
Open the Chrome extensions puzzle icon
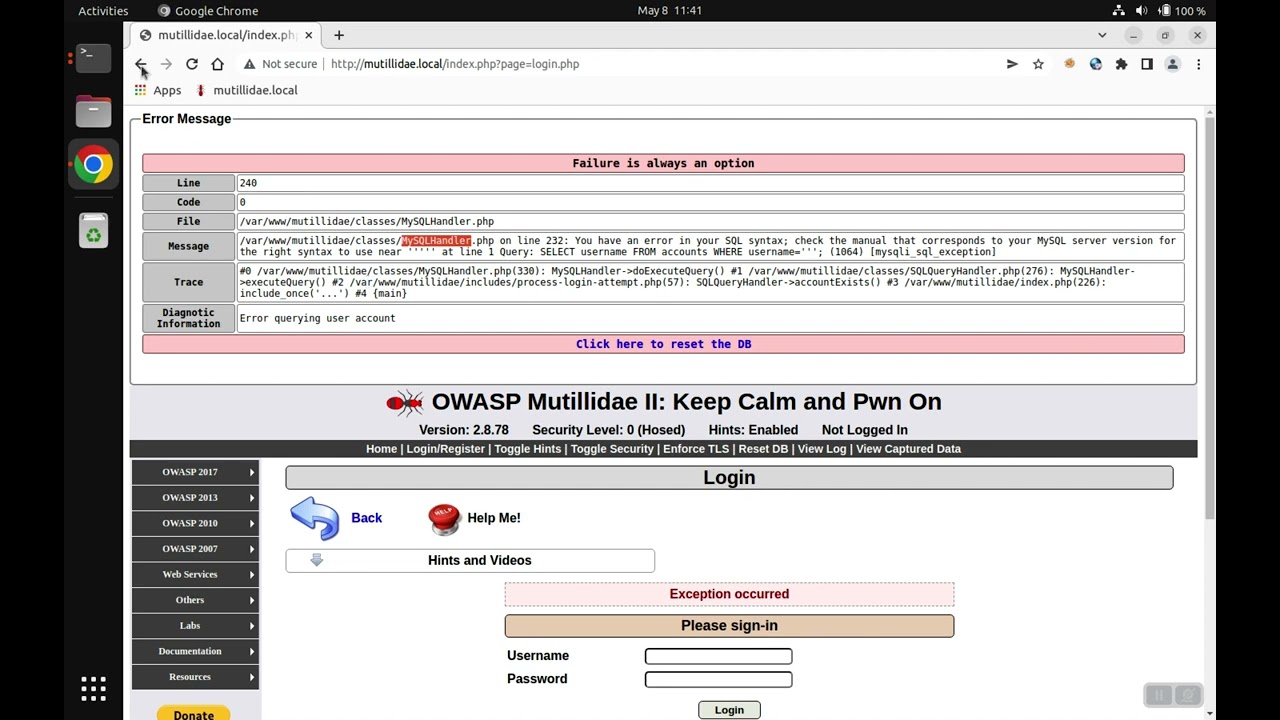[x=1121, y=64]
